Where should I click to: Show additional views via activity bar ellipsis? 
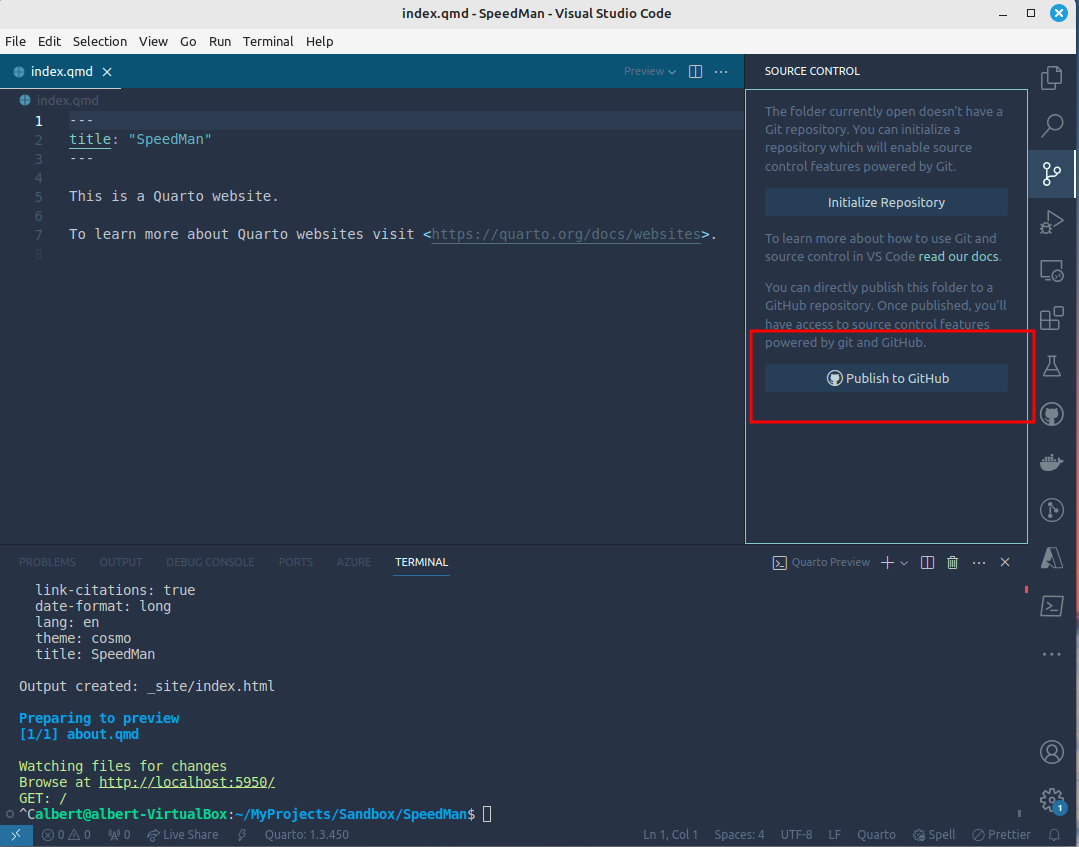point(1051,654)
